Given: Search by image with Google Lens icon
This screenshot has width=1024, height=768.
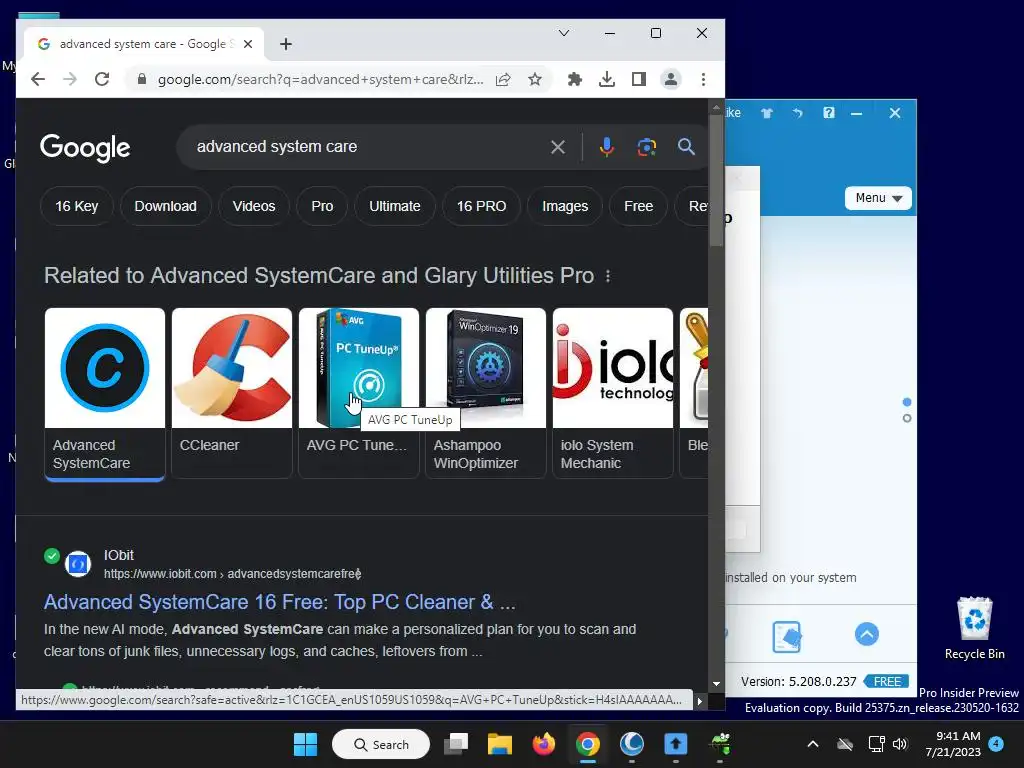Looking at the screenshot, I should [x=647, y=147].
